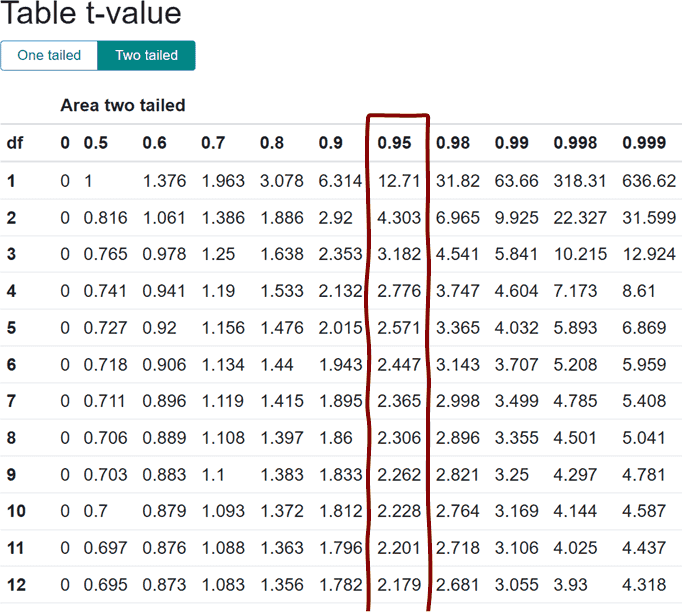Select value 2.262 in row 9

coord(399,475)
